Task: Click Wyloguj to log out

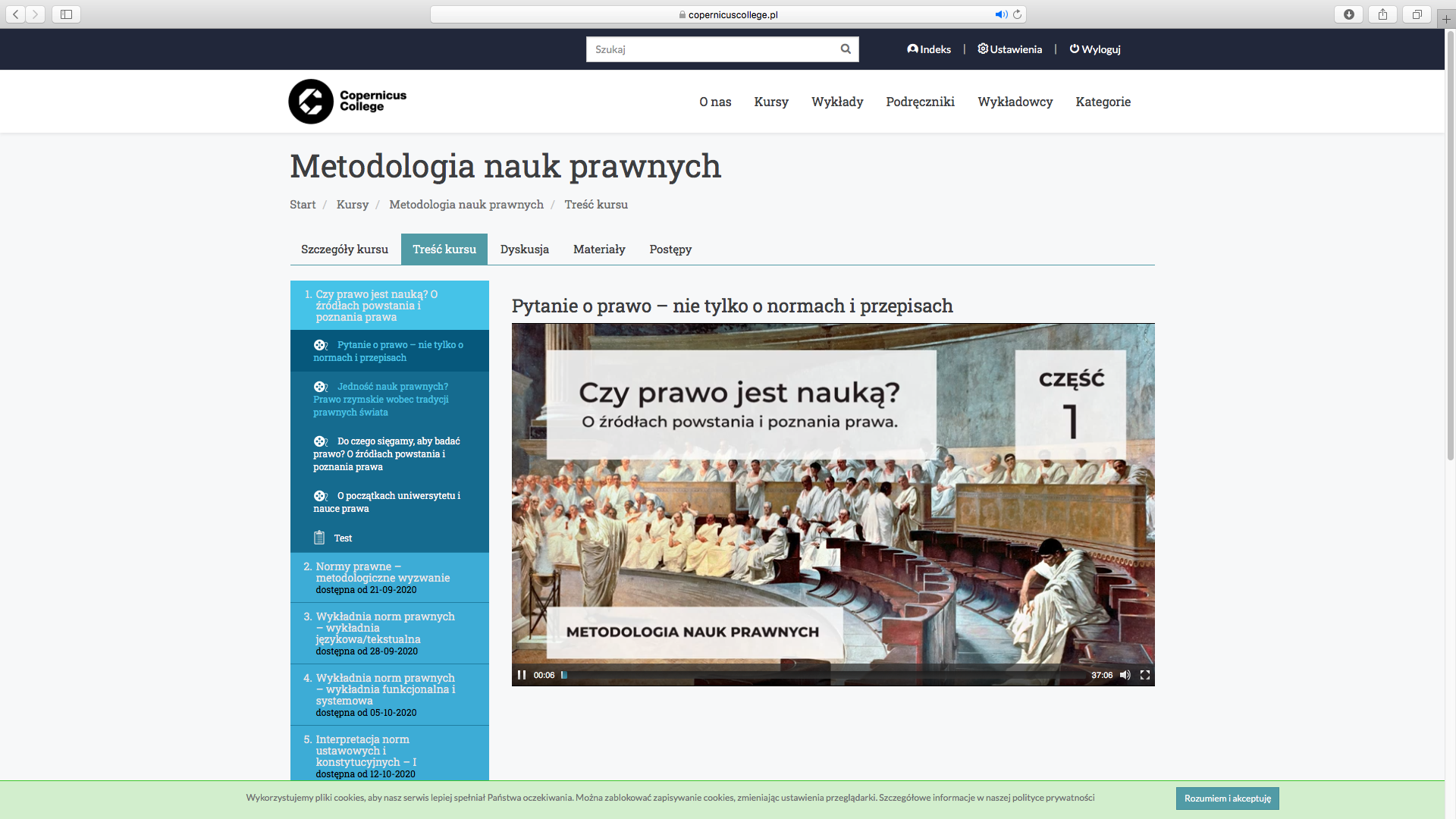Action: [1095, 49]
